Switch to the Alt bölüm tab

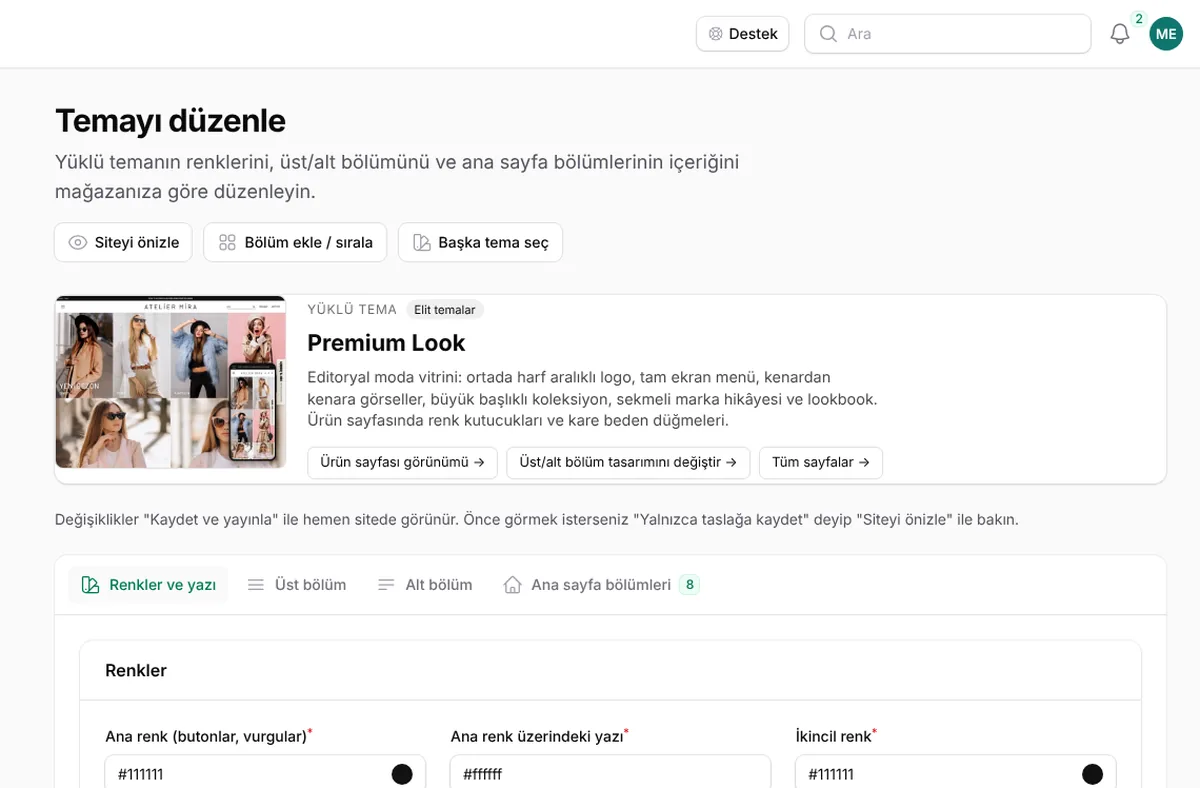[x=425, y=585]
